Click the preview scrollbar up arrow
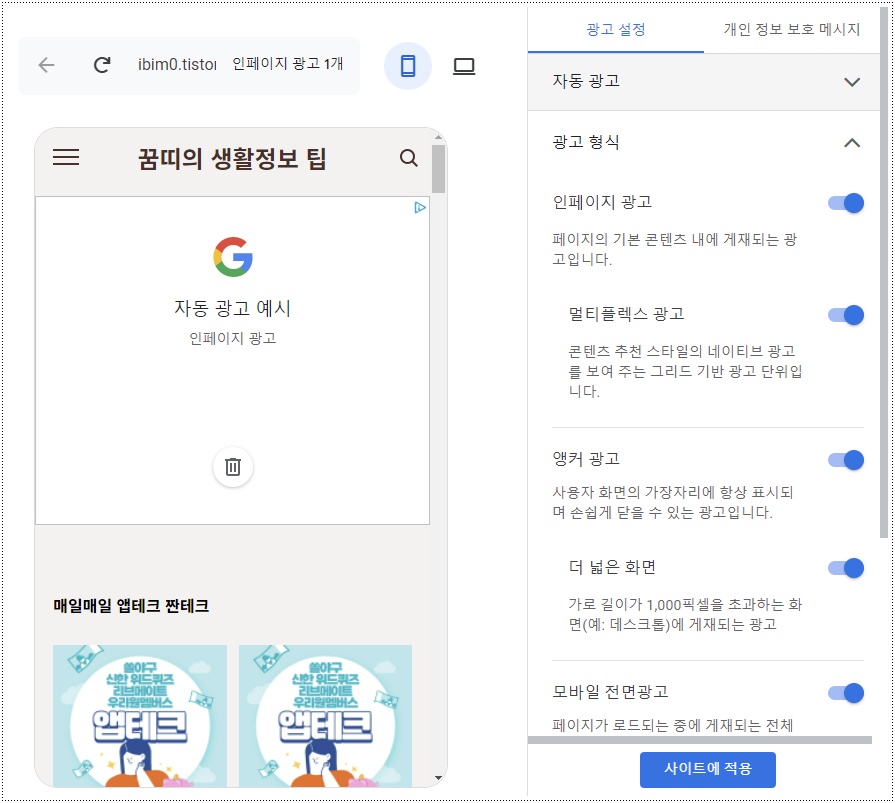The height and width of the screenshot is (803, 895). click(x=438, y=137)
